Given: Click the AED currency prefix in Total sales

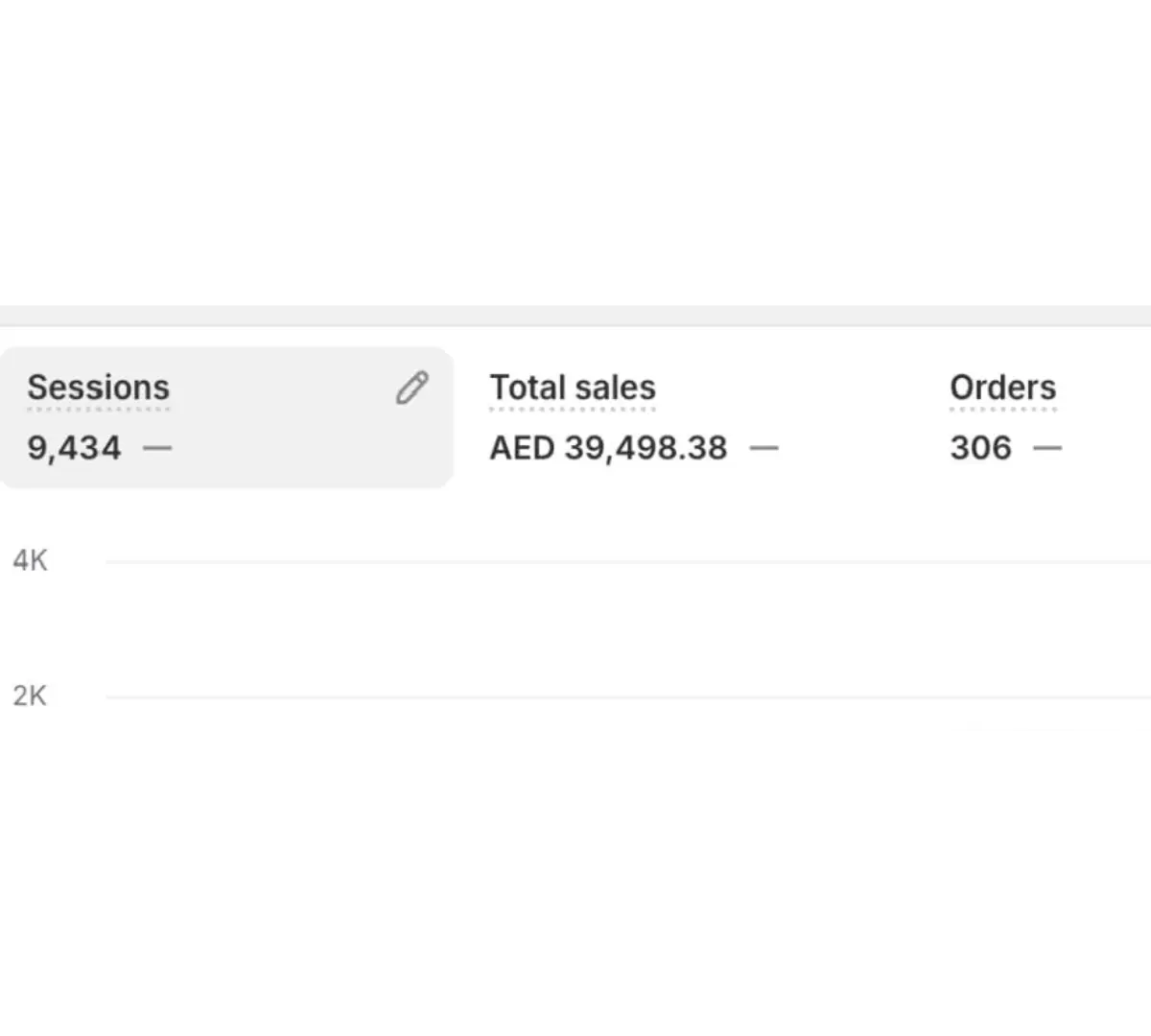Looking at the screenshot, I should click(x=522, y=448).
